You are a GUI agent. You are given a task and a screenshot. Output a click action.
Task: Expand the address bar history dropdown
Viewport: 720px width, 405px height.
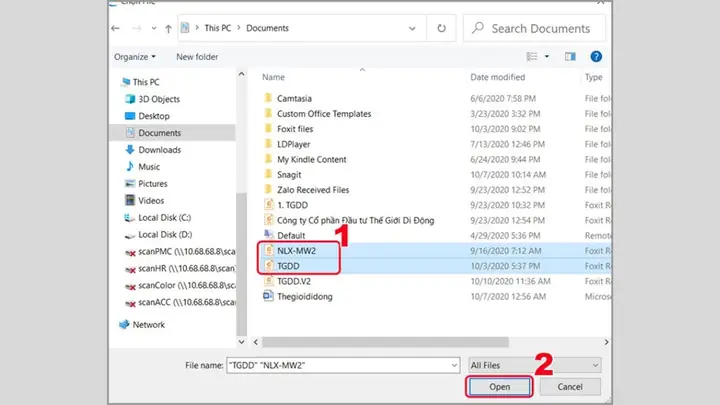pyautogui.click(x=412, y=28)
